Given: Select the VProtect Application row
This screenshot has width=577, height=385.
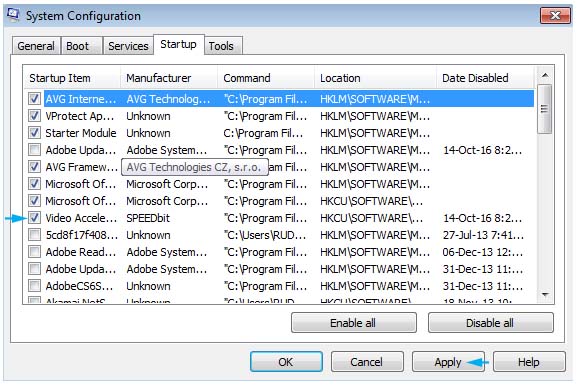Looking at the screenshot, I should (280, 116).
